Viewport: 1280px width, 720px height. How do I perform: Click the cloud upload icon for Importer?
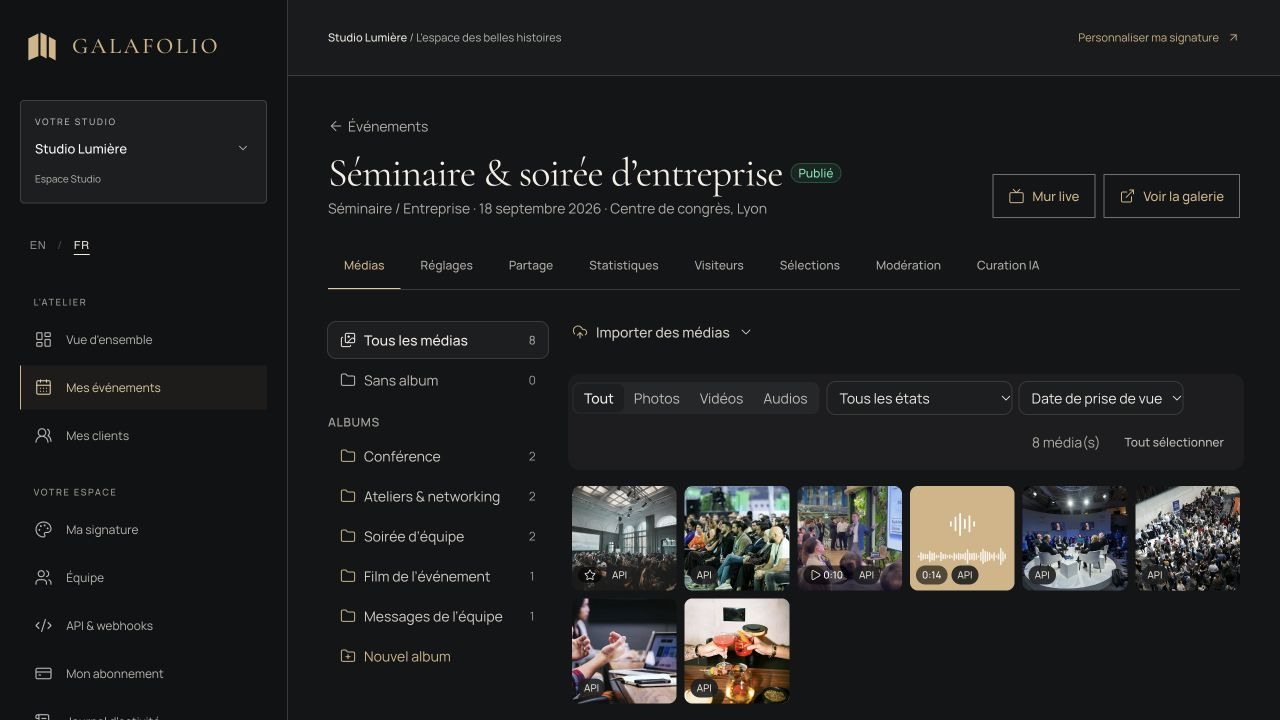(x=580, y=333)
